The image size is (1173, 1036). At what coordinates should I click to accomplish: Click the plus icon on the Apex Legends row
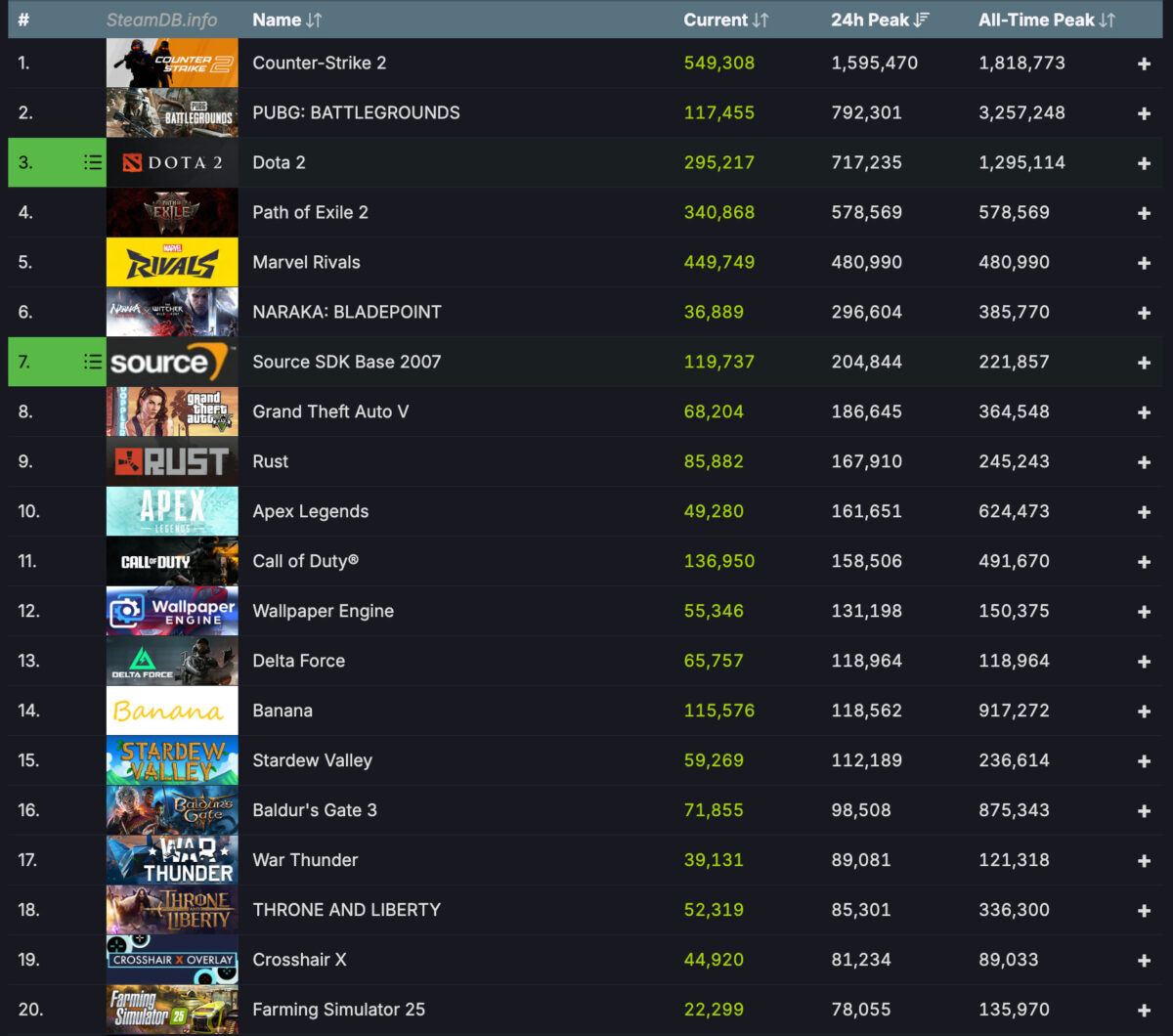pyautogui.click(x=1143, y=511)
